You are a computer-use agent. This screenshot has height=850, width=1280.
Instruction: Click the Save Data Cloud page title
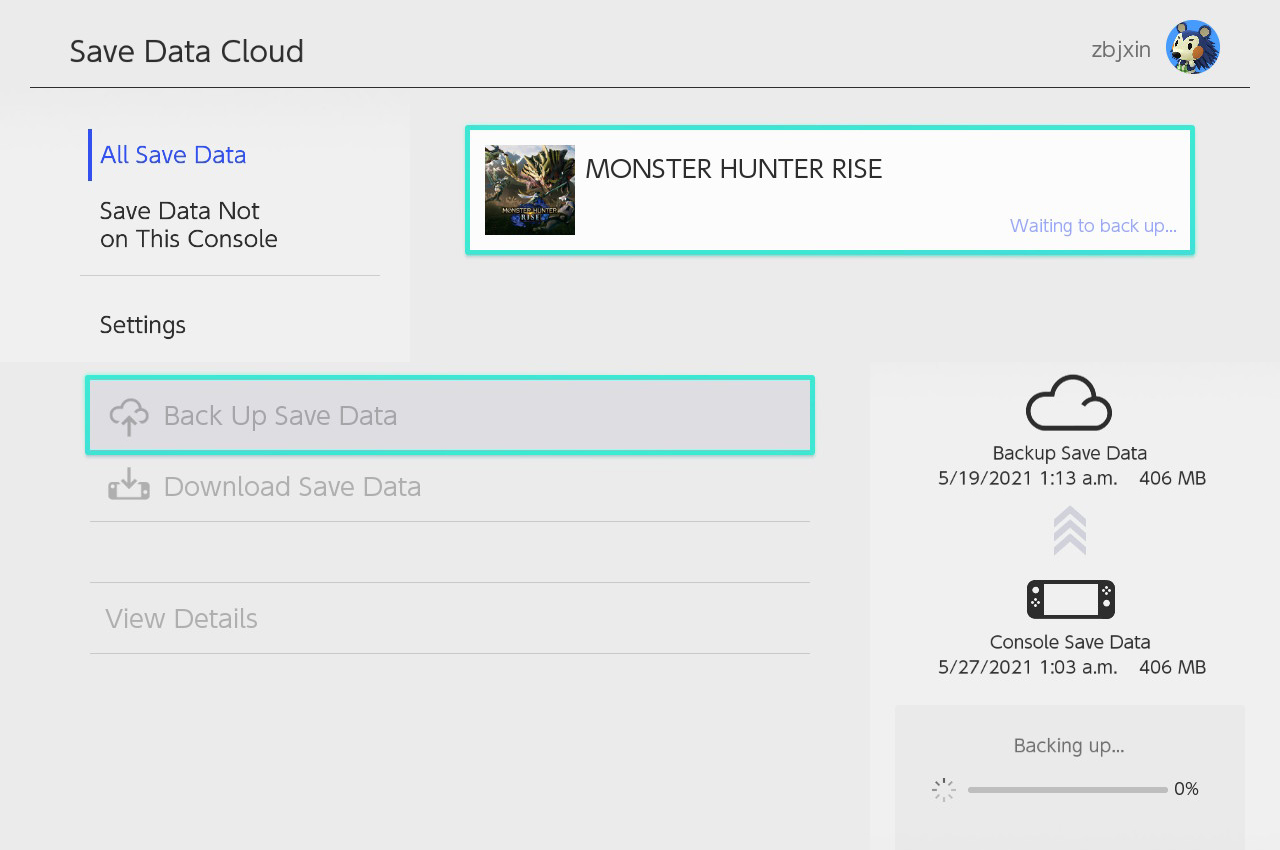[187, 51]
